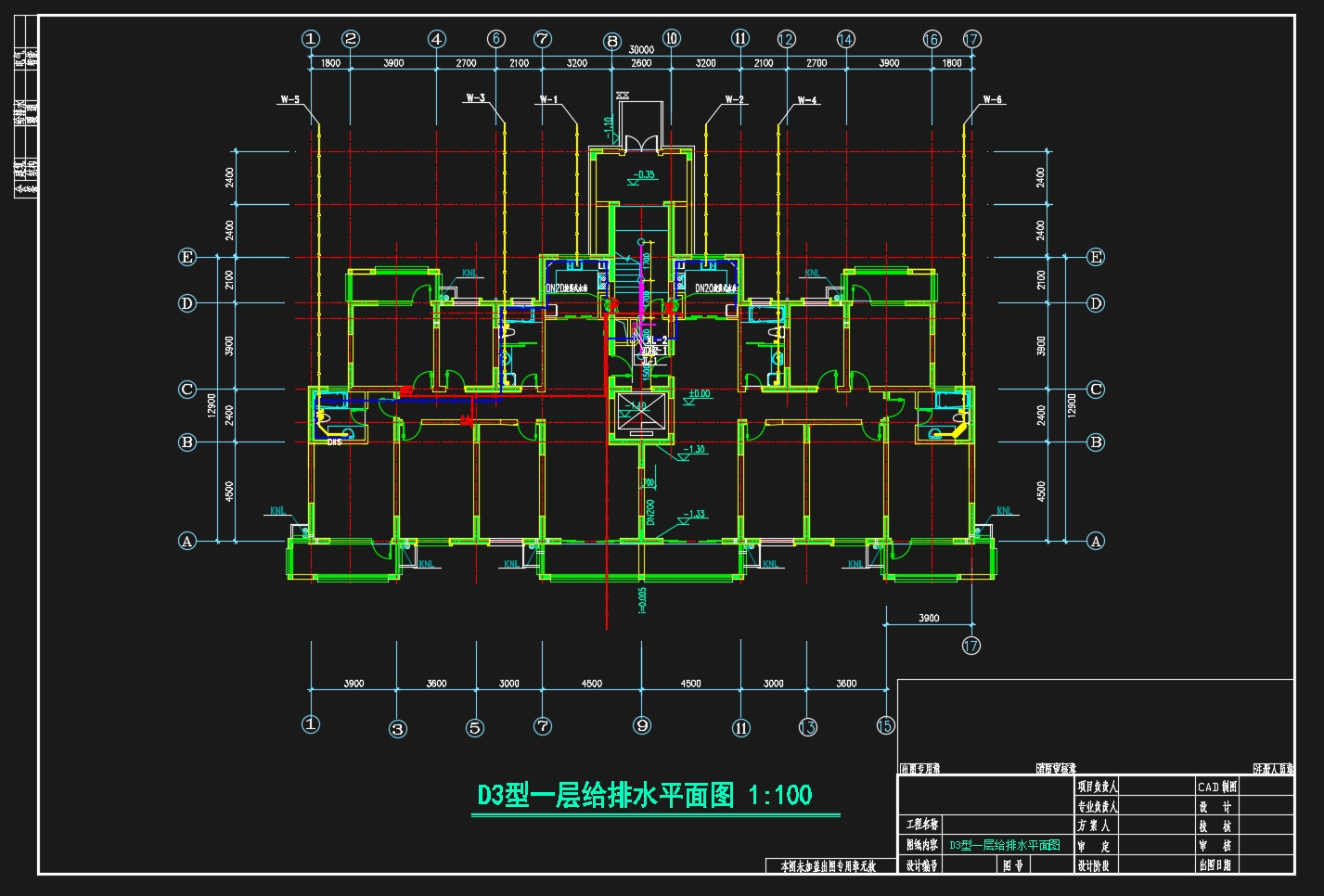
Task: Click the "校核" title block cell
Action: point(1215,826)
